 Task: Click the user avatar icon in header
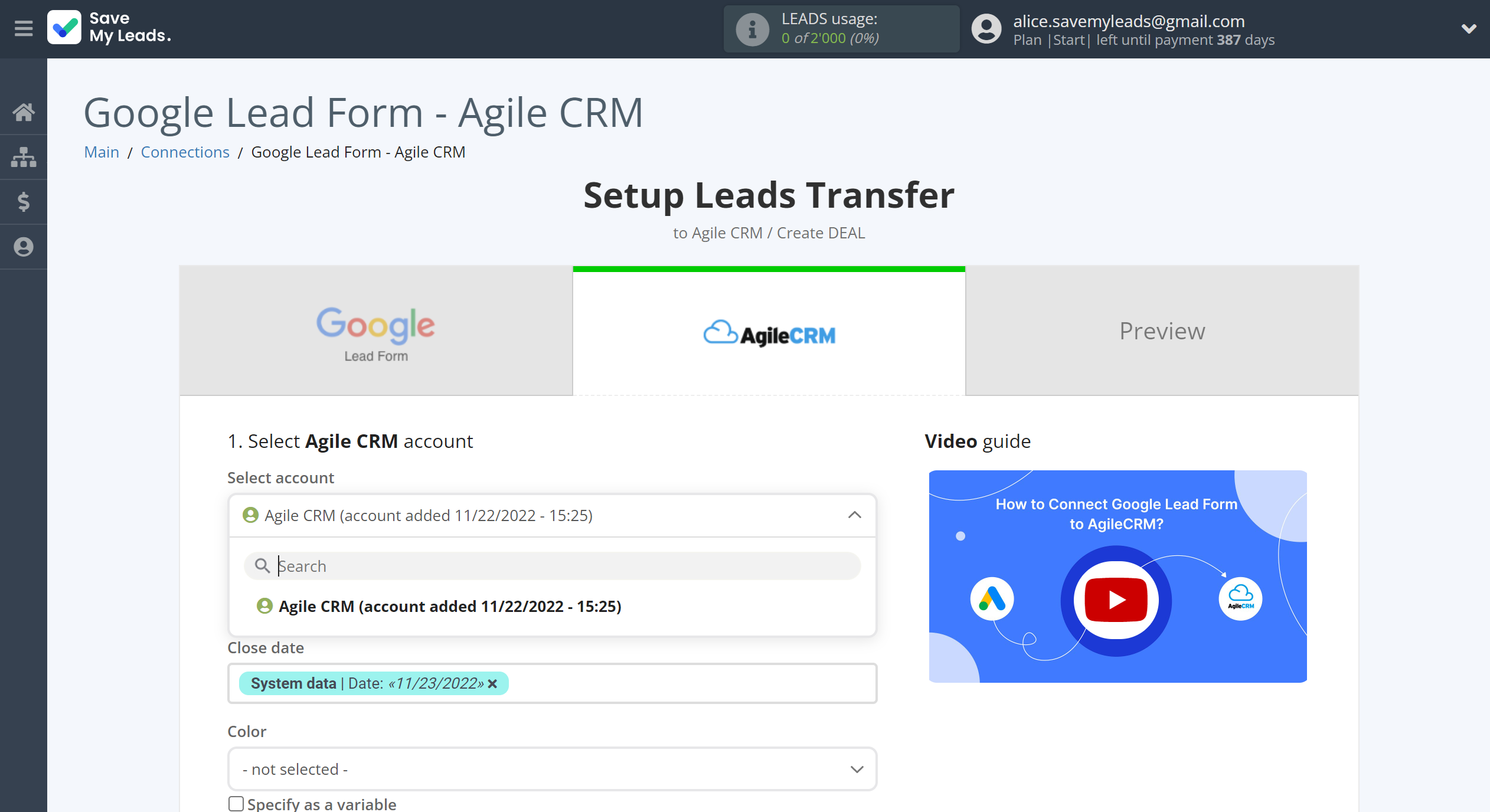(x=986, y=29)
